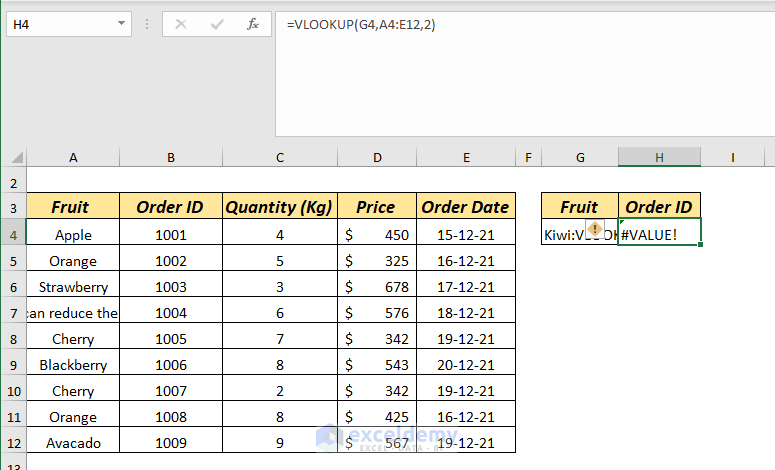The image size is (775, 470).
Task: Select column G header
Action: coord(580,158)
